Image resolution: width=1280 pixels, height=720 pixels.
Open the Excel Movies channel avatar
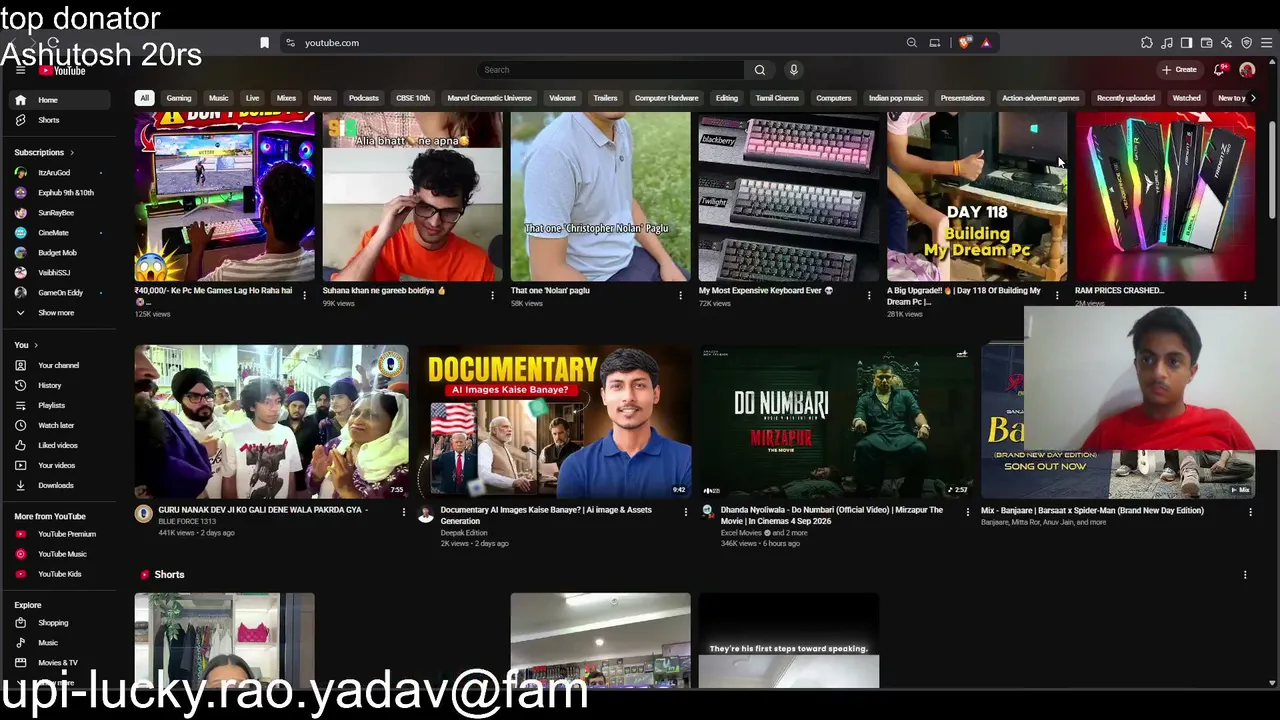pos(708,513)
